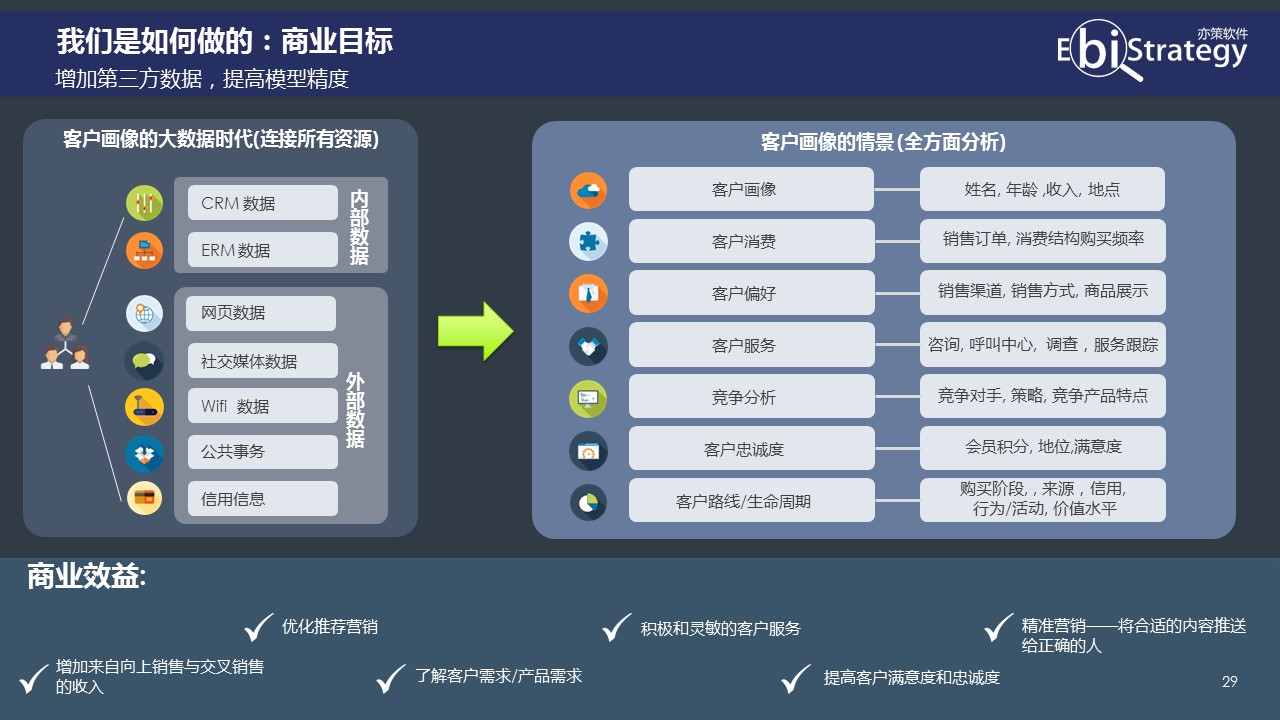Click the chat bubble icon near 社交媒体数据
1280x720 pixels.
click(x=144, y=359)
